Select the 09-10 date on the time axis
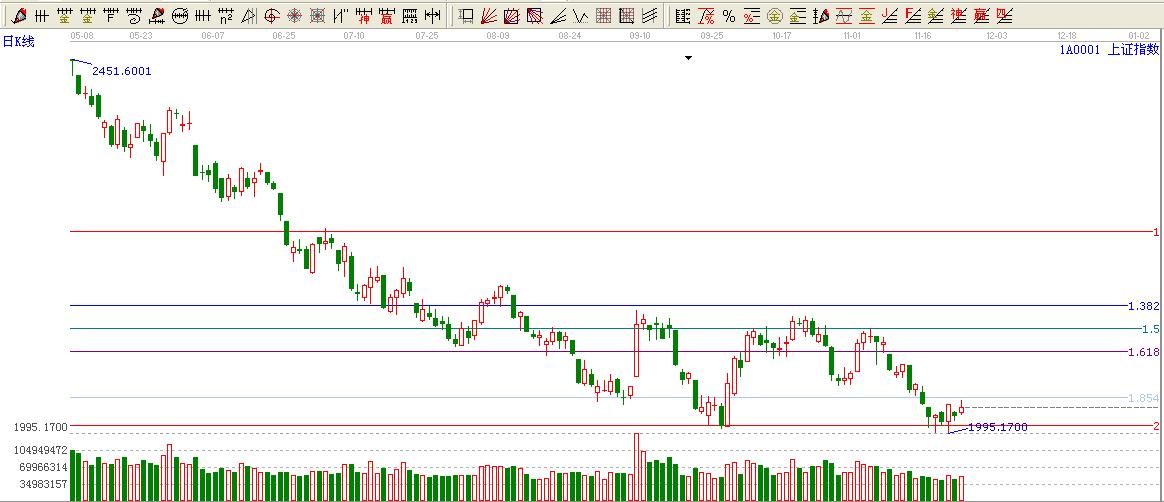 tap(641, 35)
